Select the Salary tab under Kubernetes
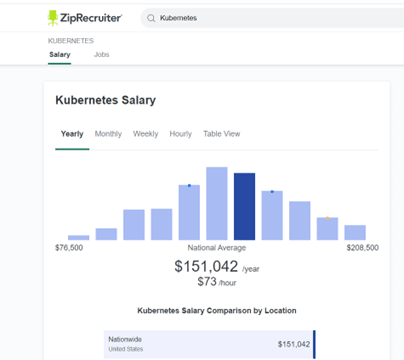 (60, 54)
